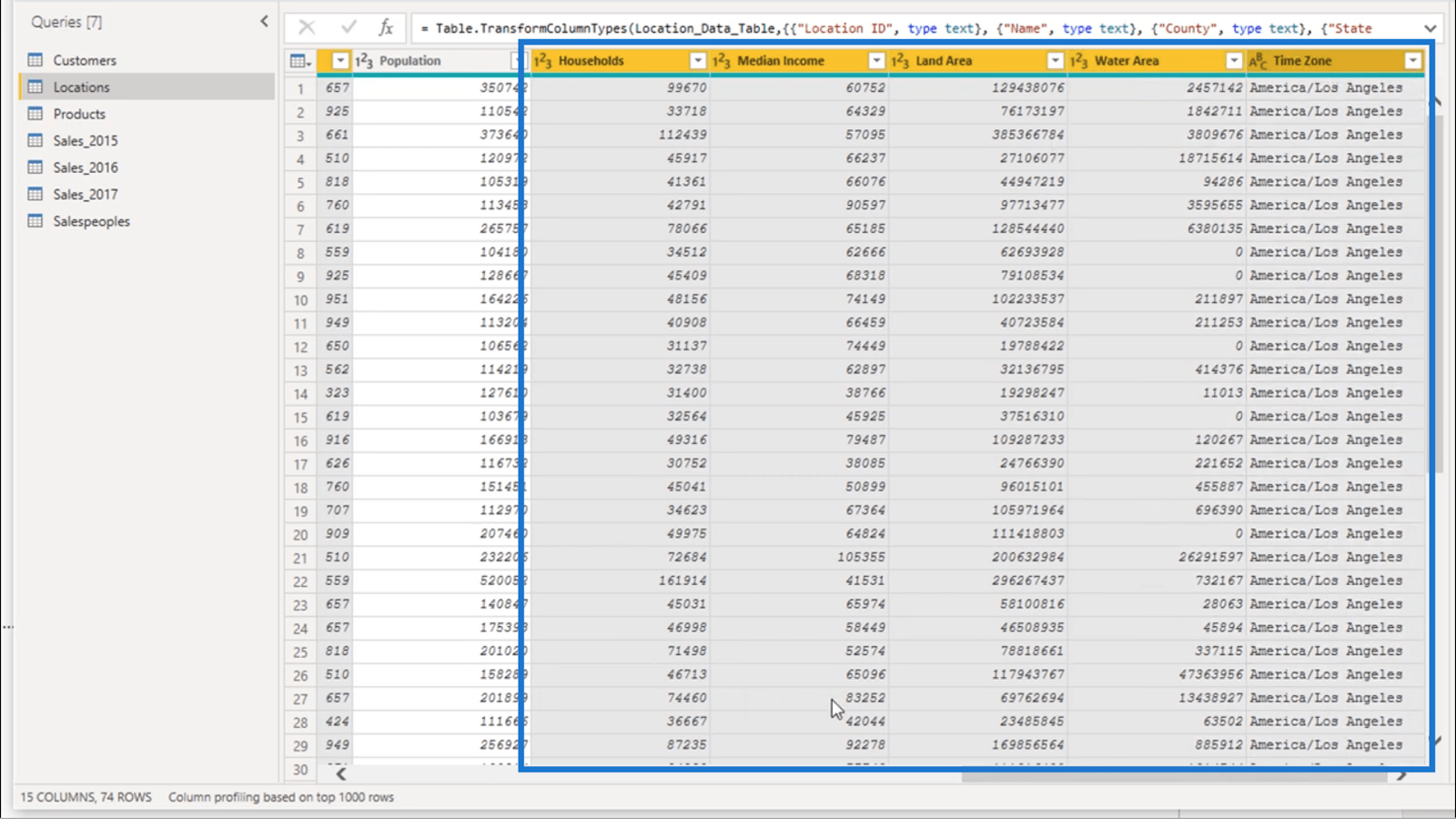This screenshot has height=819, width=1456.
Task: Click the Sales_2015 table icon
Action: tap(35, 140)
